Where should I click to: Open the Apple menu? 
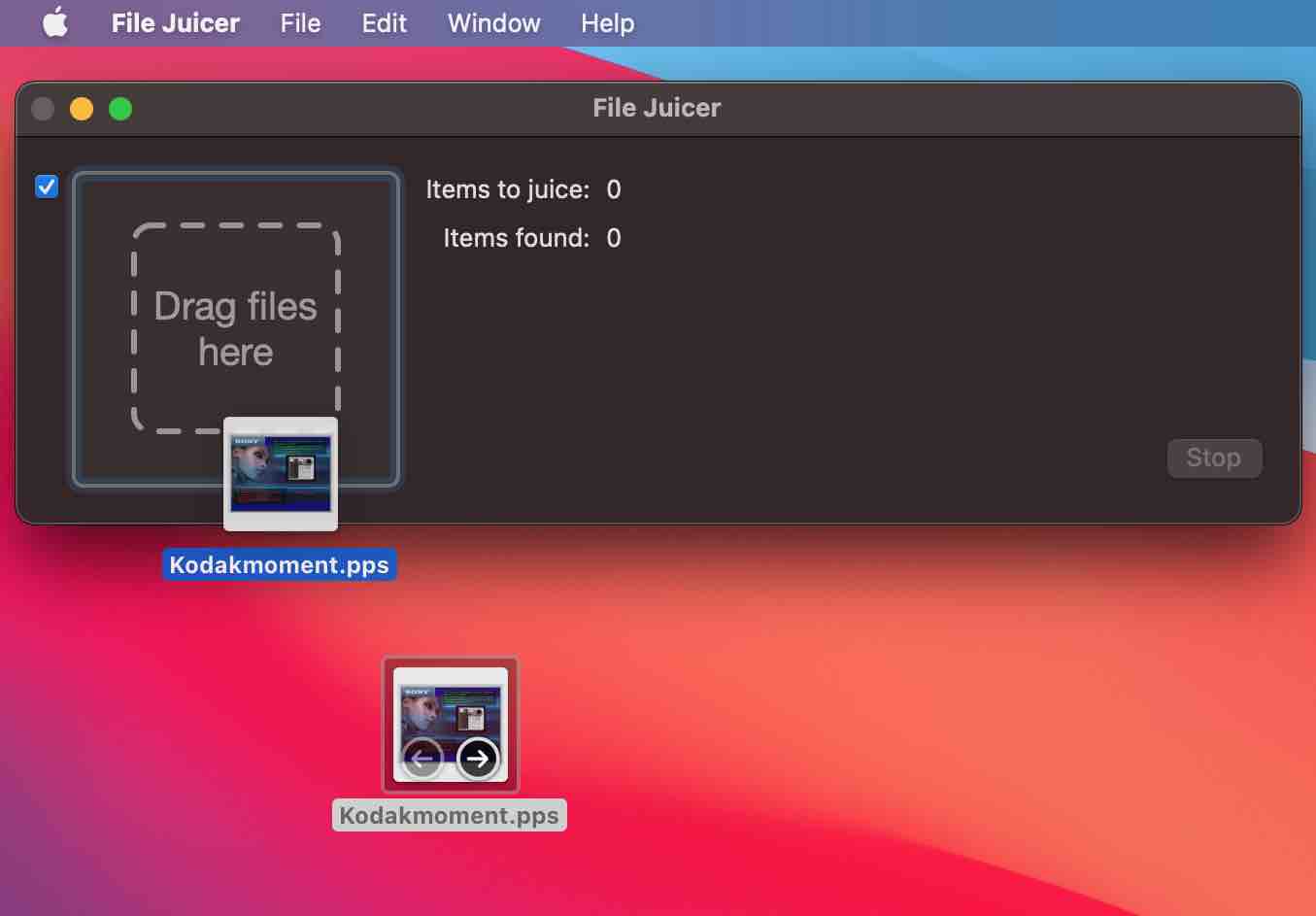54,22
